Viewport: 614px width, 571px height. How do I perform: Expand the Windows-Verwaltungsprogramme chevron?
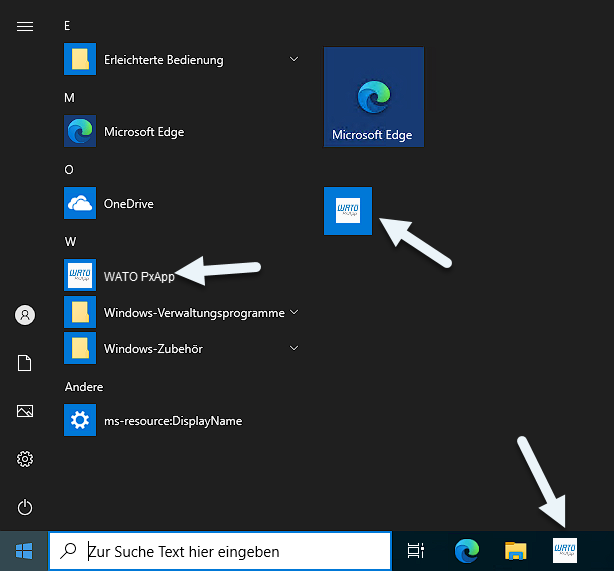(294, 312)
